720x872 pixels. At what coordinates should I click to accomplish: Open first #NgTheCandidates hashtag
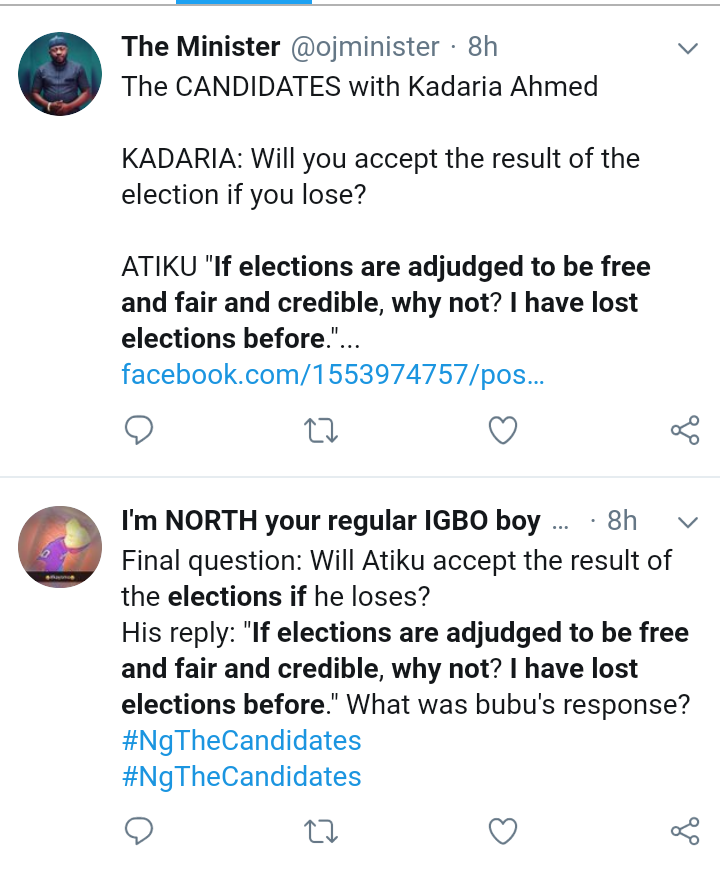[241, 741]
